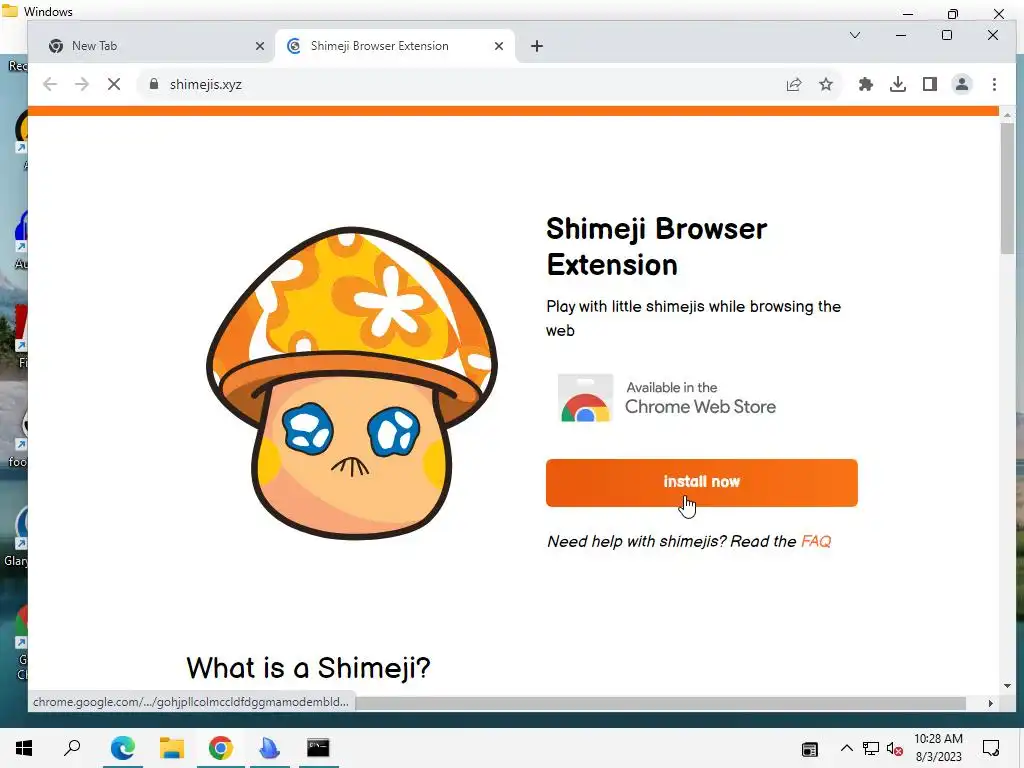Open the Chrome profile avatar
The height and width of the screenshot is (768, 1024).
pos(962,84)
